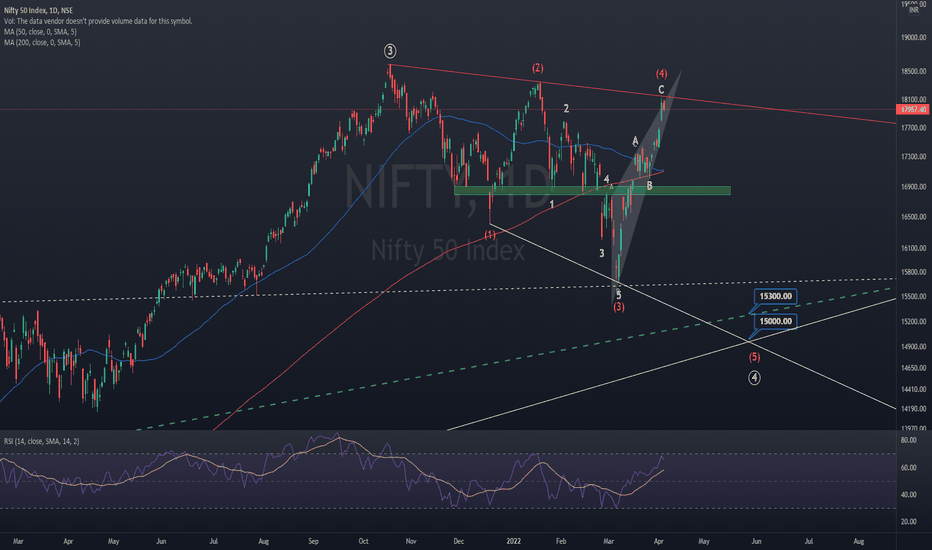Click 19000.00 on the price axis

coord(914,37)
